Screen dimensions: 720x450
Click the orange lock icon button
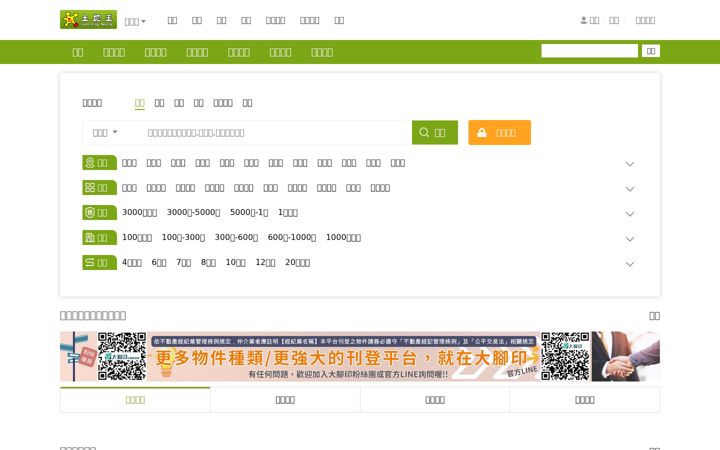499,133
